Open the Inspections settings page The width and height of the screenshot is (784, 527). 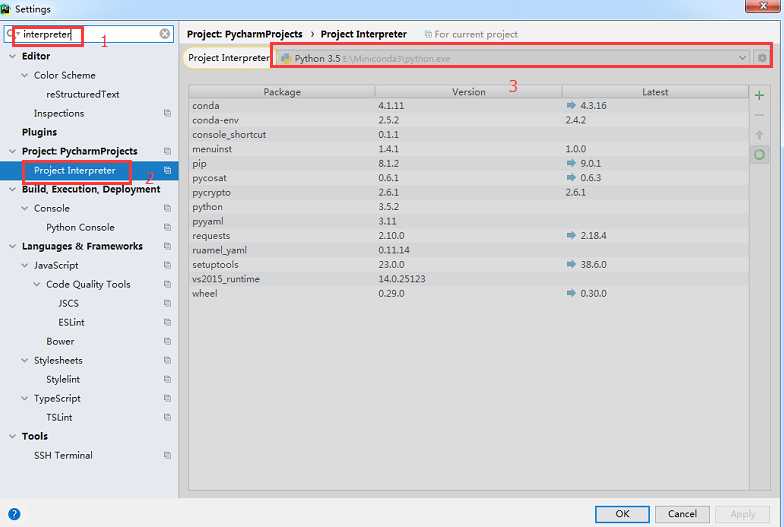pyautogui.click(x=59, y=113)
